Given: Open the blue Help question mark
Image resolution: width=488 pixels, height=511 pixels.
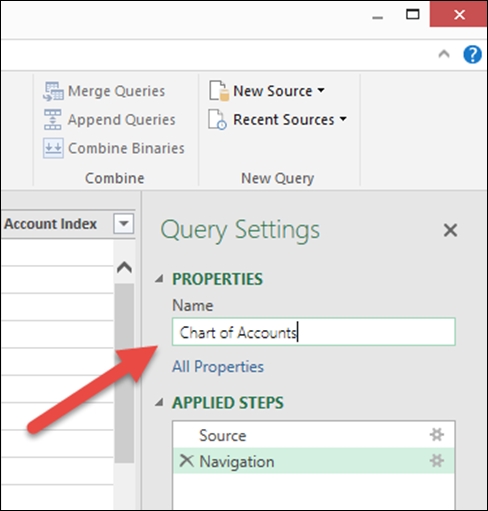Looking at the screenshot, I should [x=472, y=54].
